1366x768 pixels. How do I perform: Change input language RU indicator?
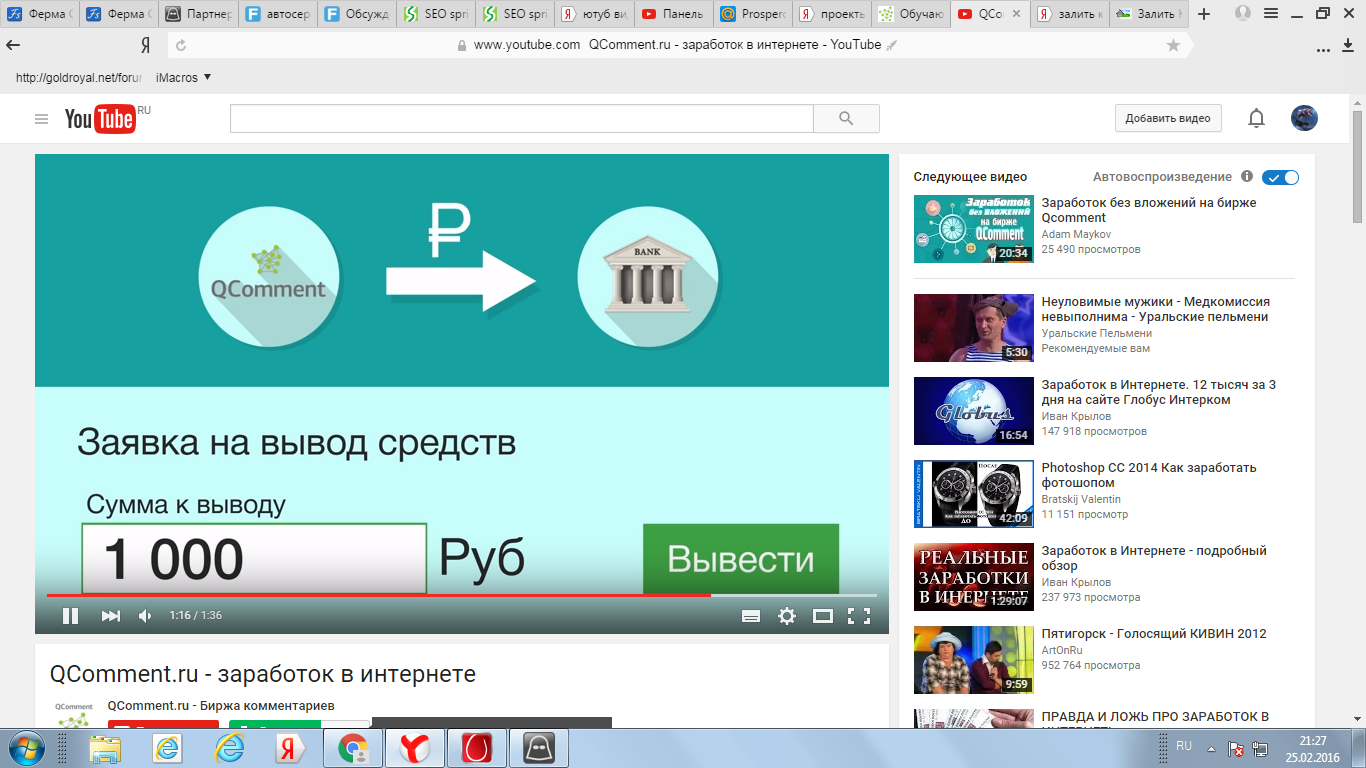[x=1184, y=746]
